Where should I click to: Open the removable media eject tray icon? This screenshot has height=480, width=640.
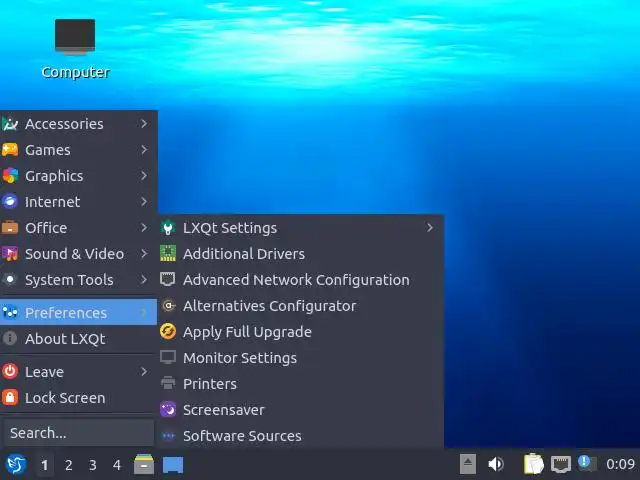pos(468,464)
